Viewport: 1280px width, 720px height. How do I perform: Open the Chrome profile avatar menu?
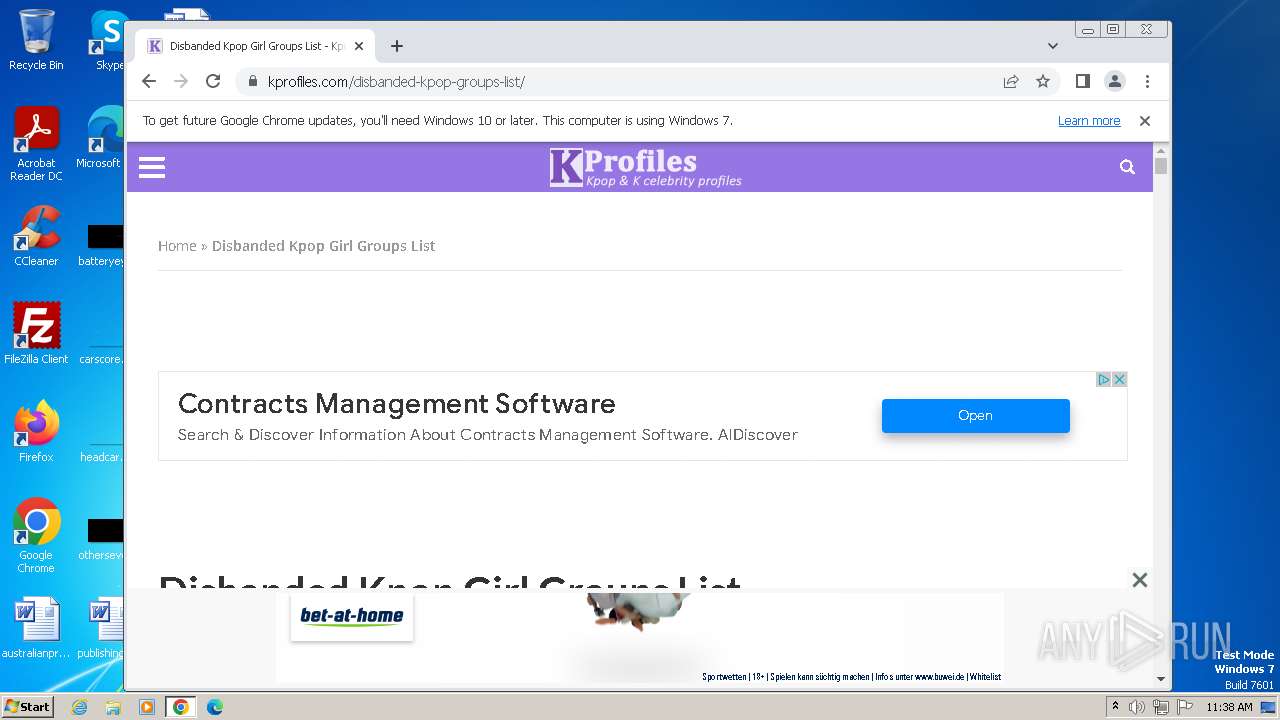[1114, 81]
